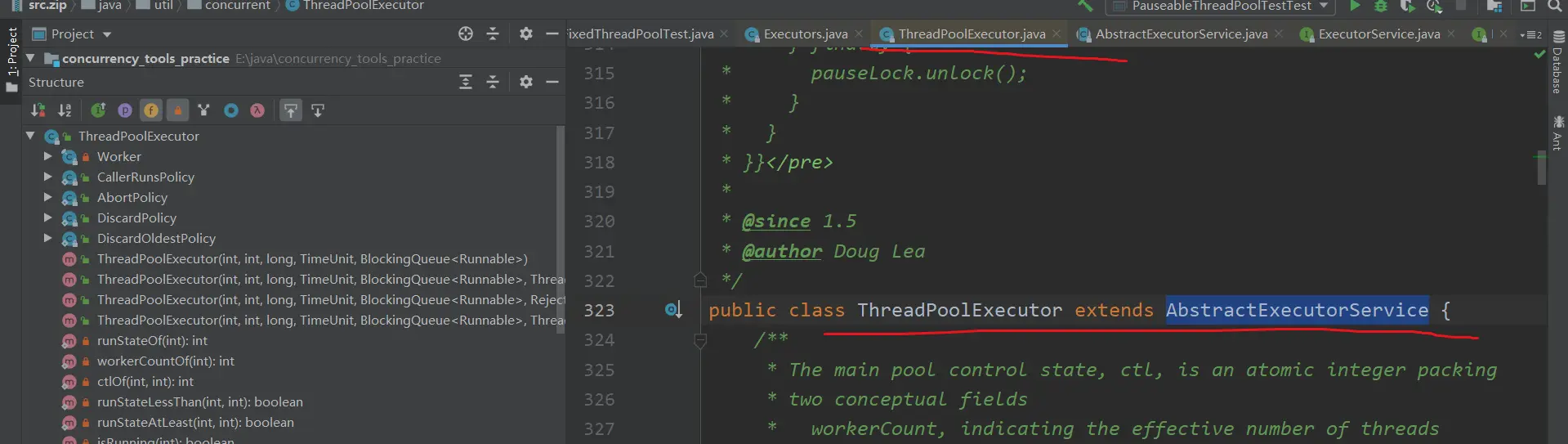Fold the Javadoc comment at line 324
This screenshot has height=444, width=1568.
(700, 340)
